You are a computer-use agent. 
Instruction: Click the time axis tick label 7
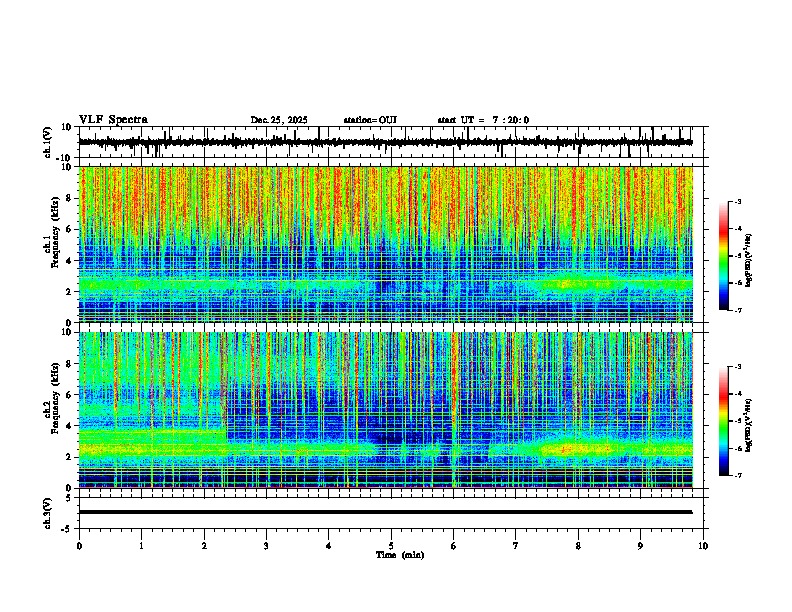[516, 546]
